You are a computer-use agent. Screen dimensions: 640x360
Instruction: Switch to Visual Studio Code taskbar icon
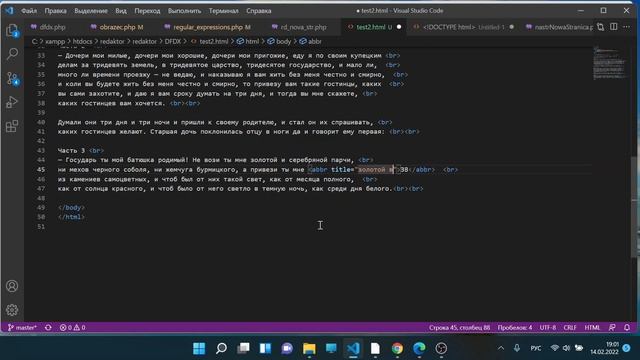[353, 348]
